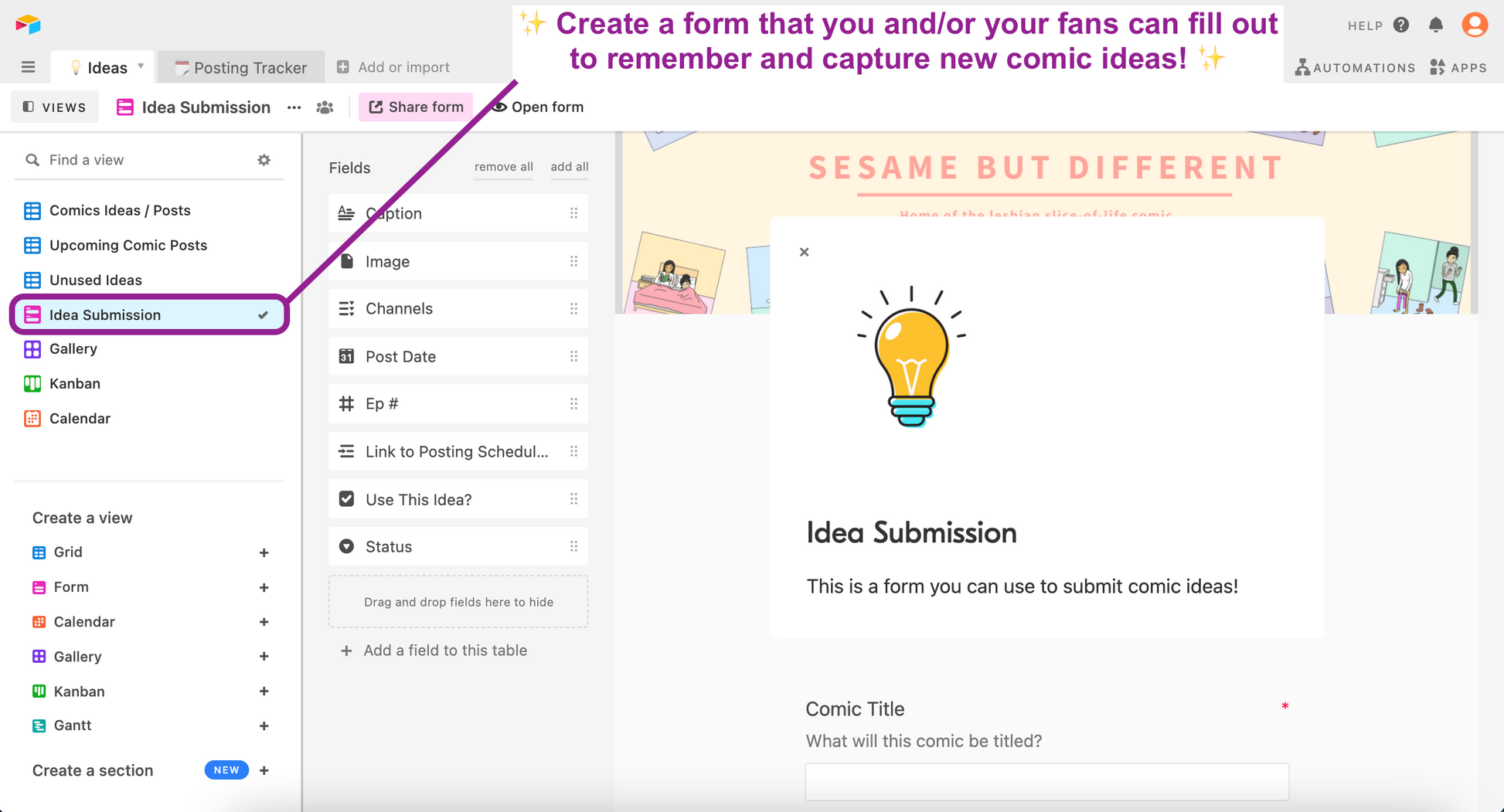Switch to the Posting Tracker tab
This screenshot has height=812, width=1504.
[x=241, y=67]
